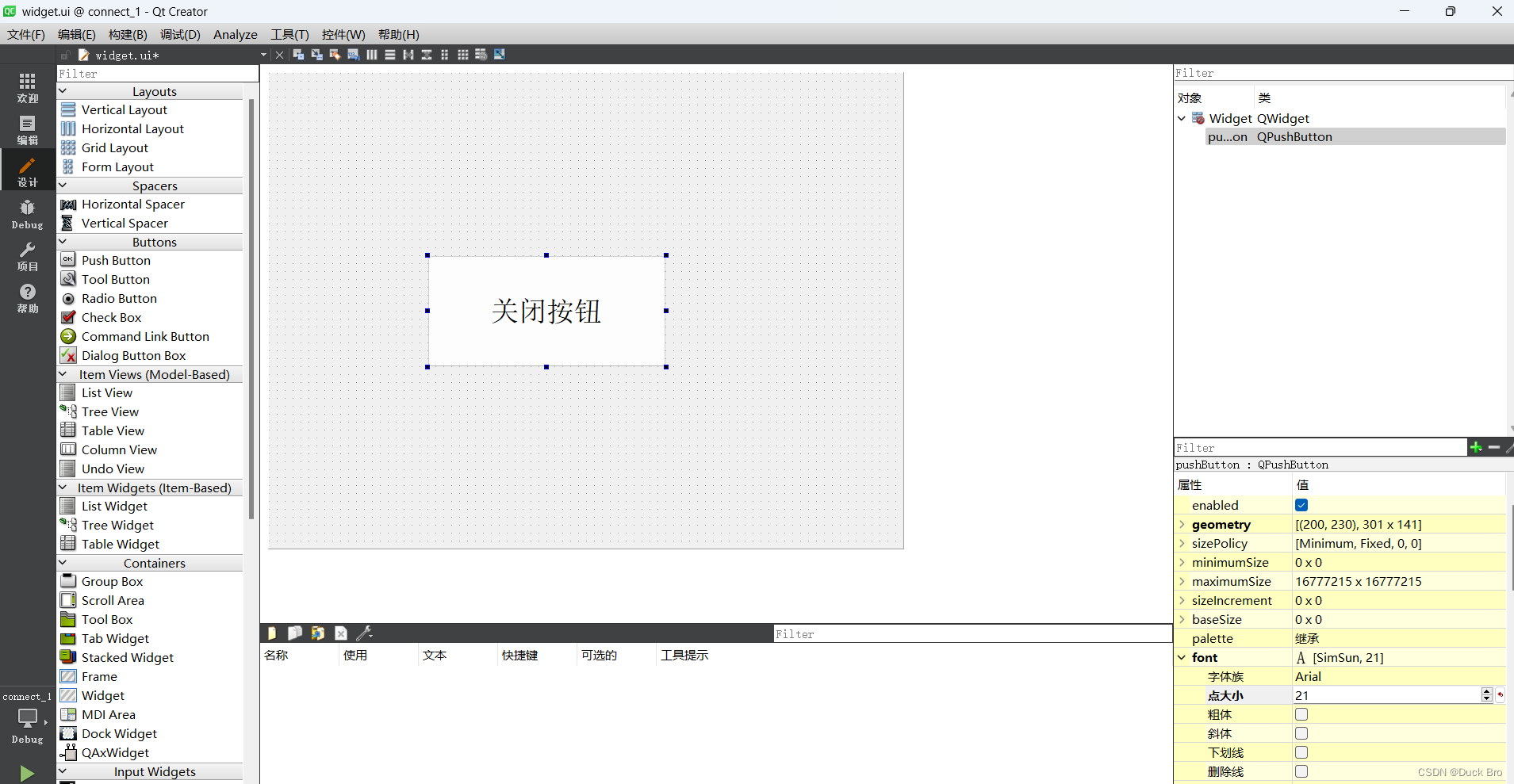This screenshot has height=784, width=1514.
Task: Switch to Edit Tab Order mode
Action: coord(353,55)
